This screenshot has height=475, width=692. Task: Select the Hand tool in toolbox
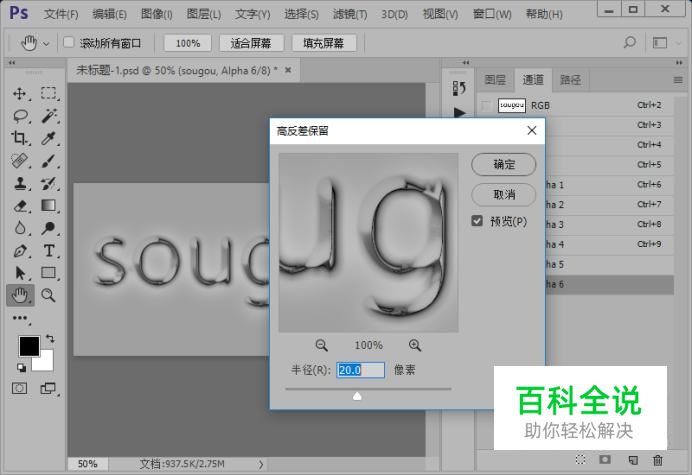point(20,295)
